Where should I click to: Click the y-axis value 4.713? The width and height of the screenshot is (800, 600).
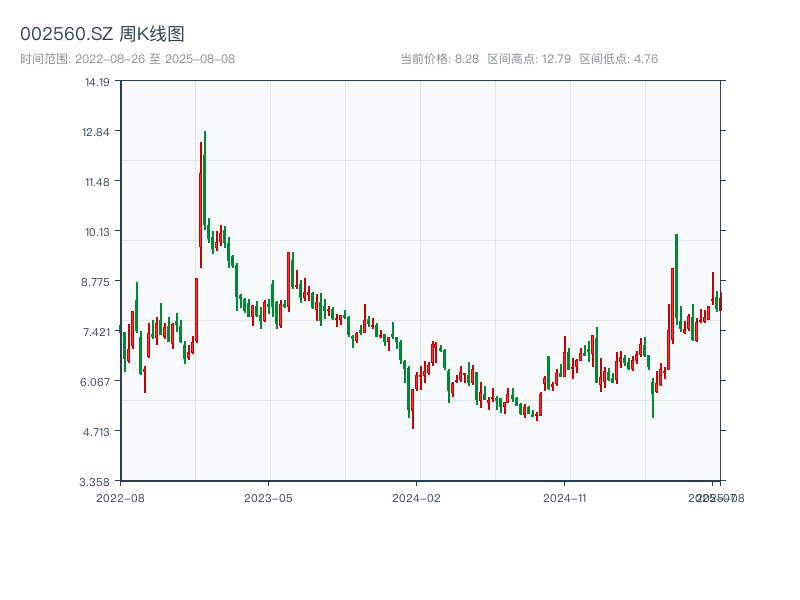pos(96,432)
